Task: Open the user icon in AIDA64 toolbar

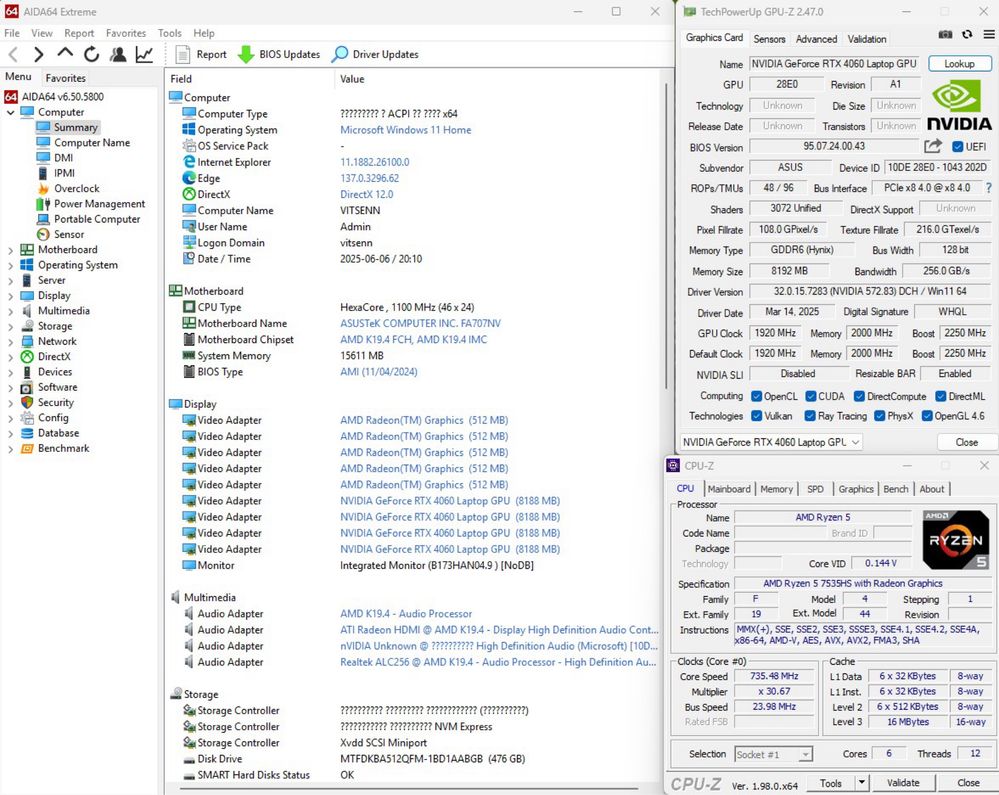Action: pyautogui.click(x=118, y=55)
